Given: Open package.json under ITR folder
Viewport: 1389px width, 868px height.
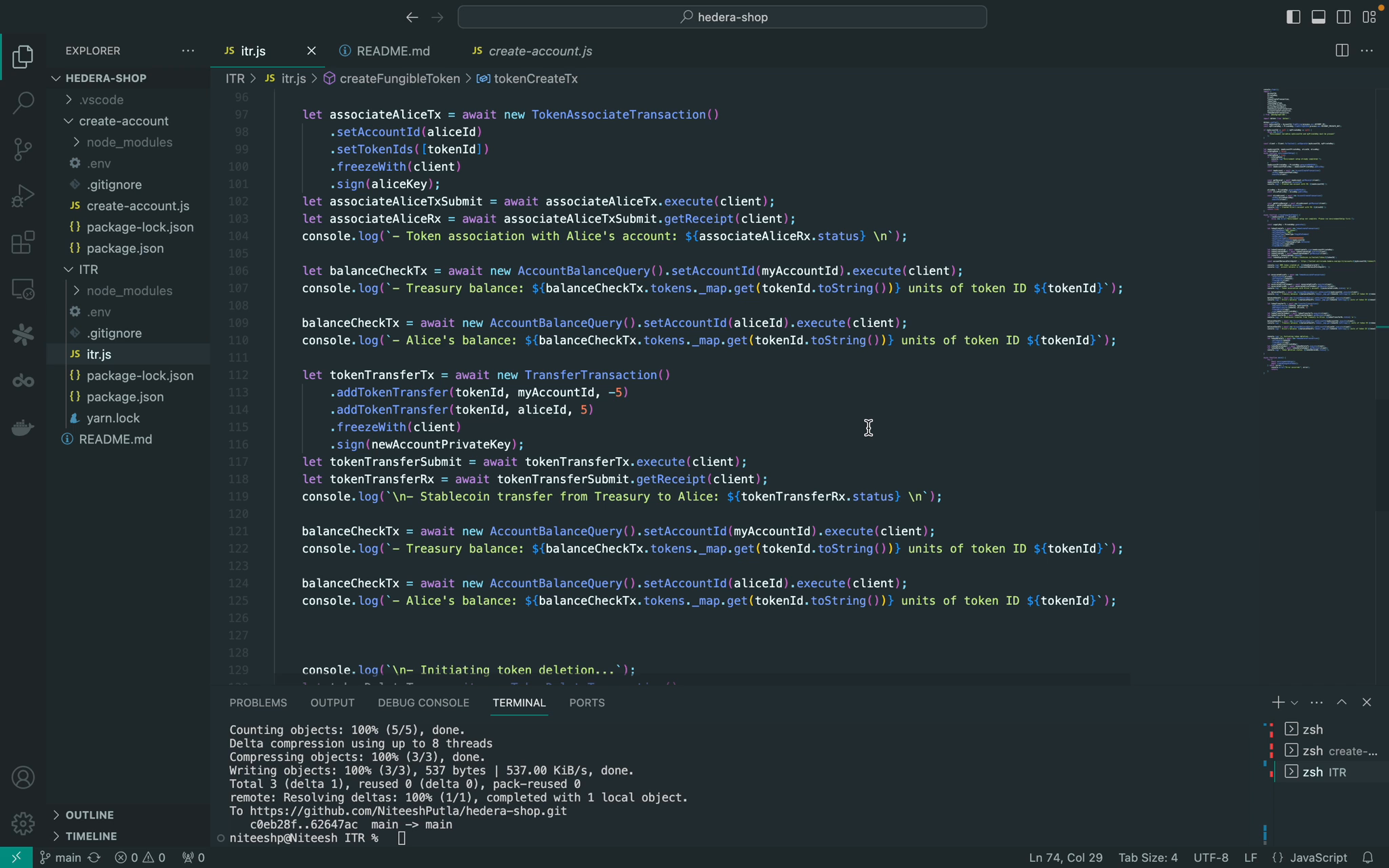Looking at the screenshot, I should click(129, 397).
